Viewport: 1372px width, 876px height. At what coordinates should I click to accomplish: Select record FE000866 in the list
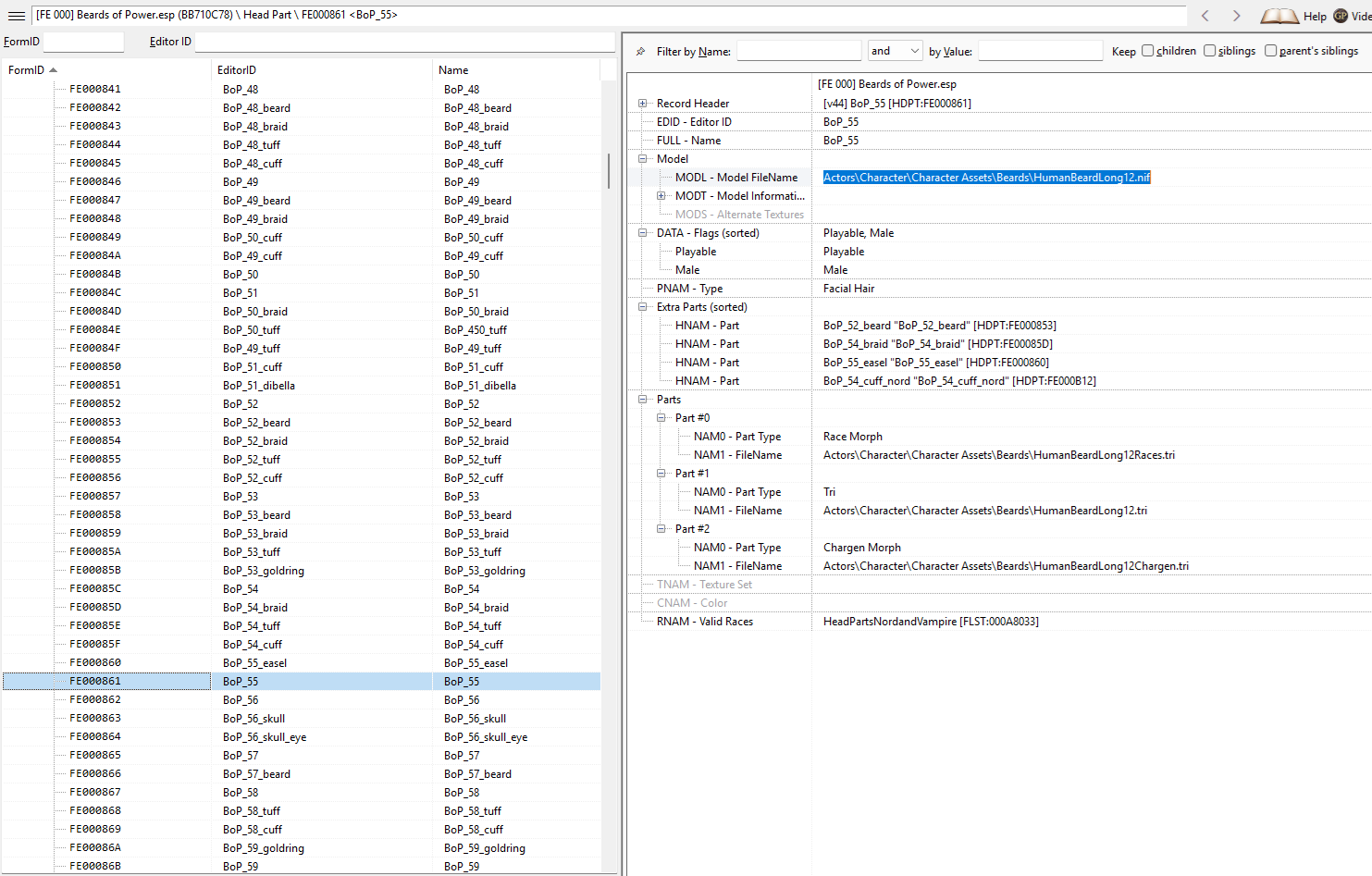click(x=301, y=773)
